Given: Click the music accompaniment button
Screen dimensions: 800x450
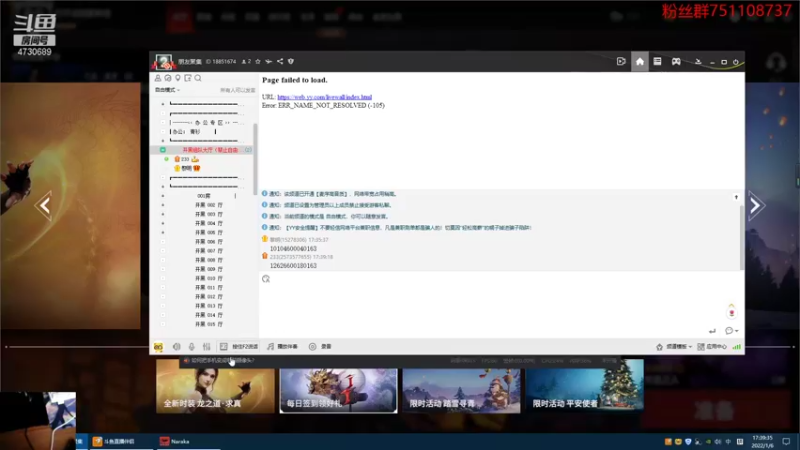Looking at the screenshot, I should [283, 347].
